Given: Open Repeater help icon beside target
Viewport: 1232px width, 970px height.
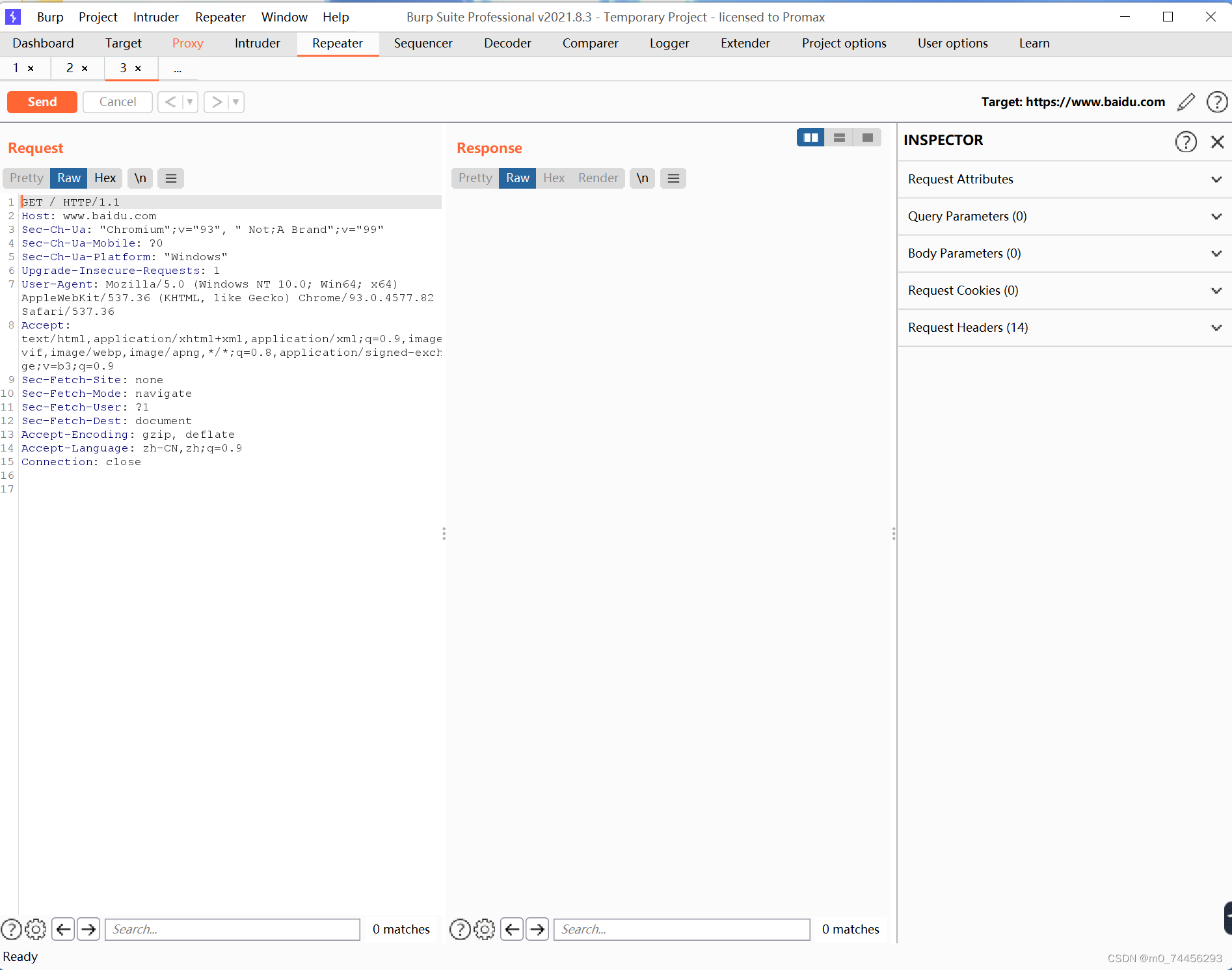Looking at the screenshot, I should click(x=1216, y=101).
